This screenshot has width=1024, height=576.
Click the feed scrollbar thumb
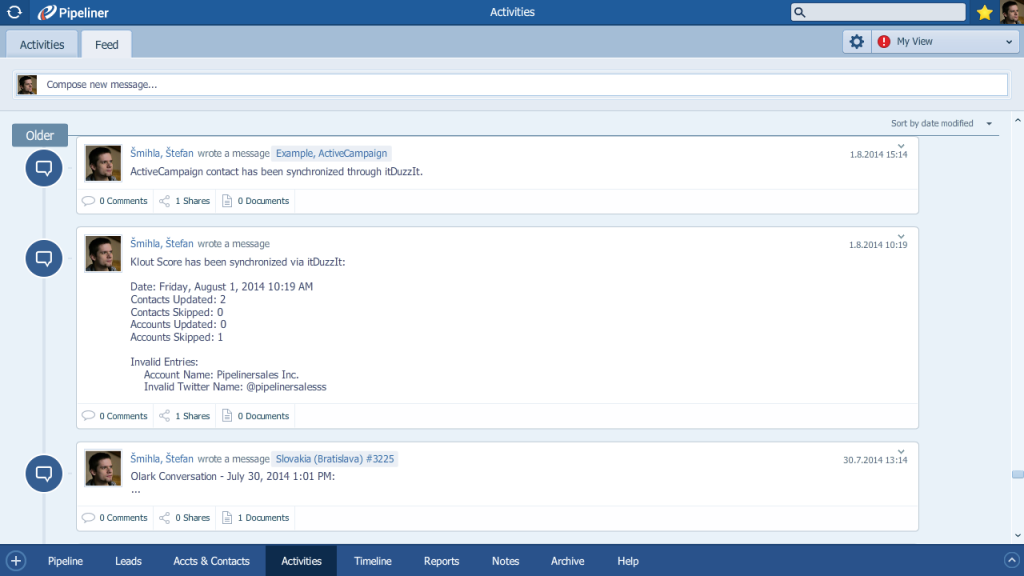(x=1017, y=475)
